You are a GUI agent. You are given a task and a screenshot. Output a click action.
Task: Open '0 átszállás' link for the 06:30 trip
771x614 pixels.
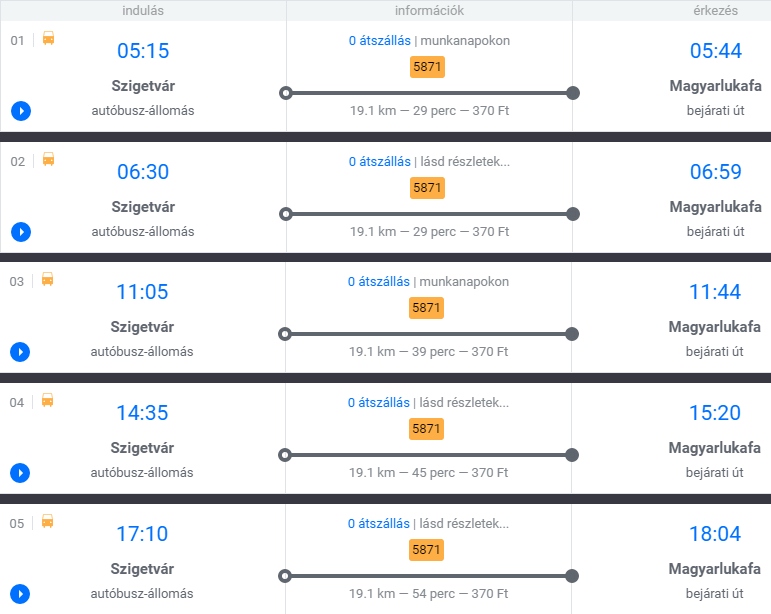[x=379, y=161]
